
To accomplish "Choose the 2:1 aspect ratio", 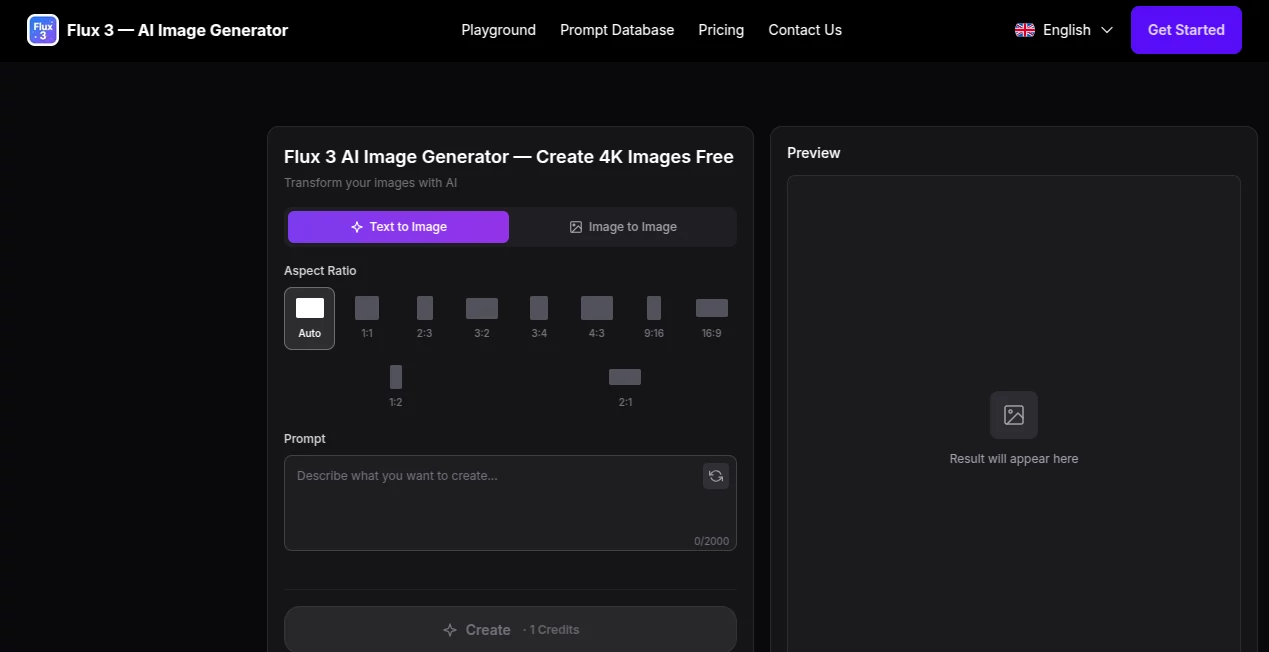I will point(625,387).
